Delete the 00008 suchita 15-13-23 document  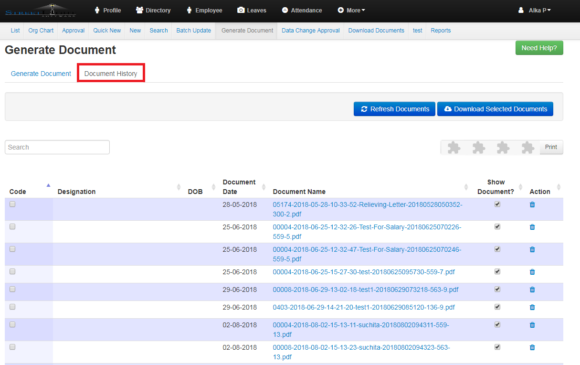(532, 348)
